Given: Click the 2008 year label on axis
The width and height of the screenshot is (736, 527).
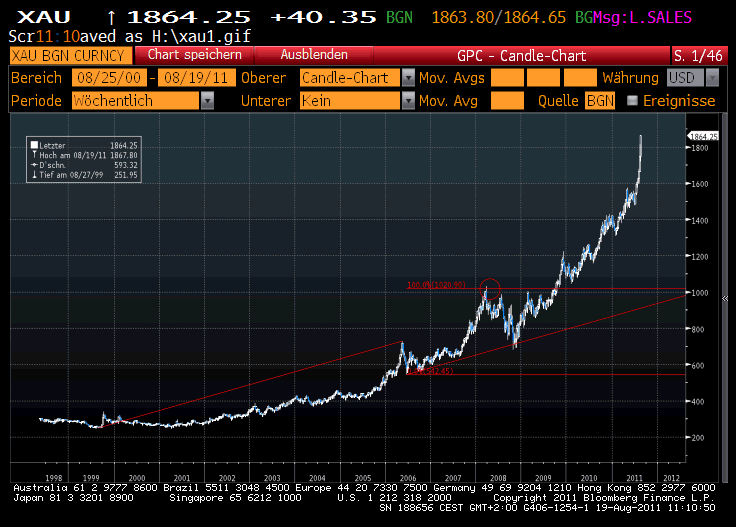Looking at the screenshot, I should [x=498, y=478].
